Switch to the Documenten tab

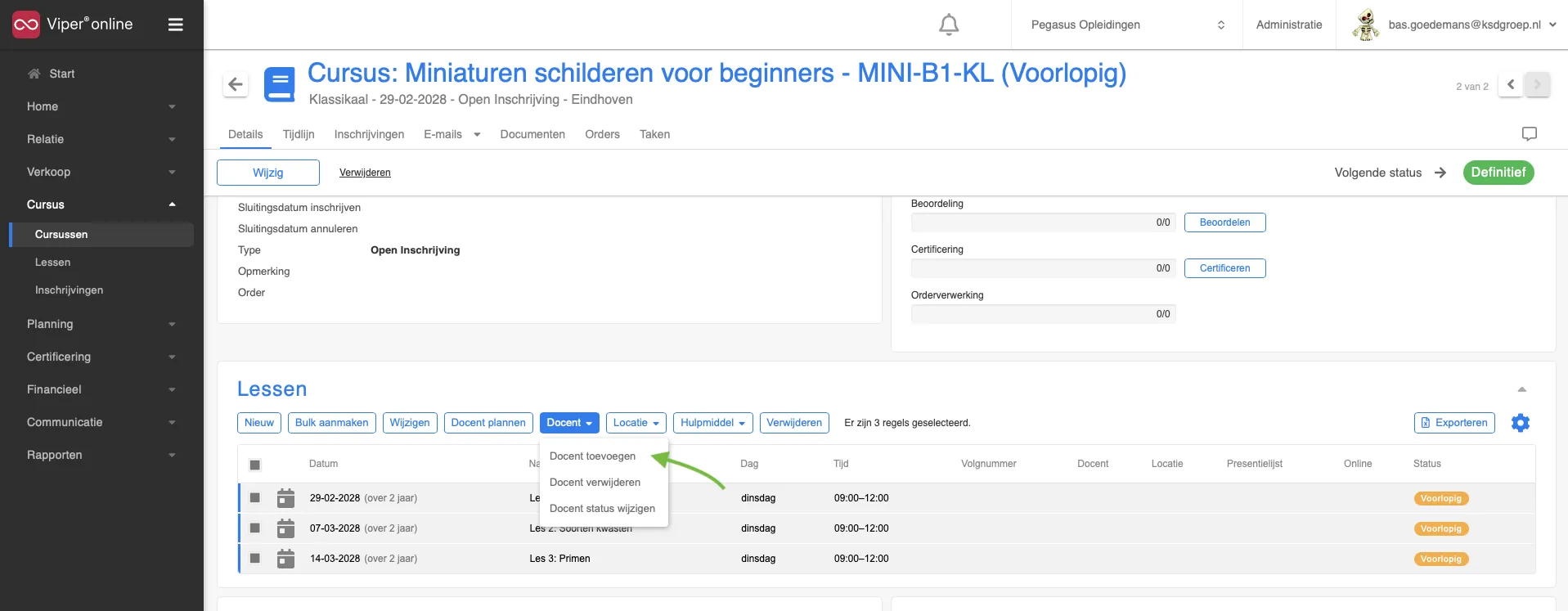point(532,134)
